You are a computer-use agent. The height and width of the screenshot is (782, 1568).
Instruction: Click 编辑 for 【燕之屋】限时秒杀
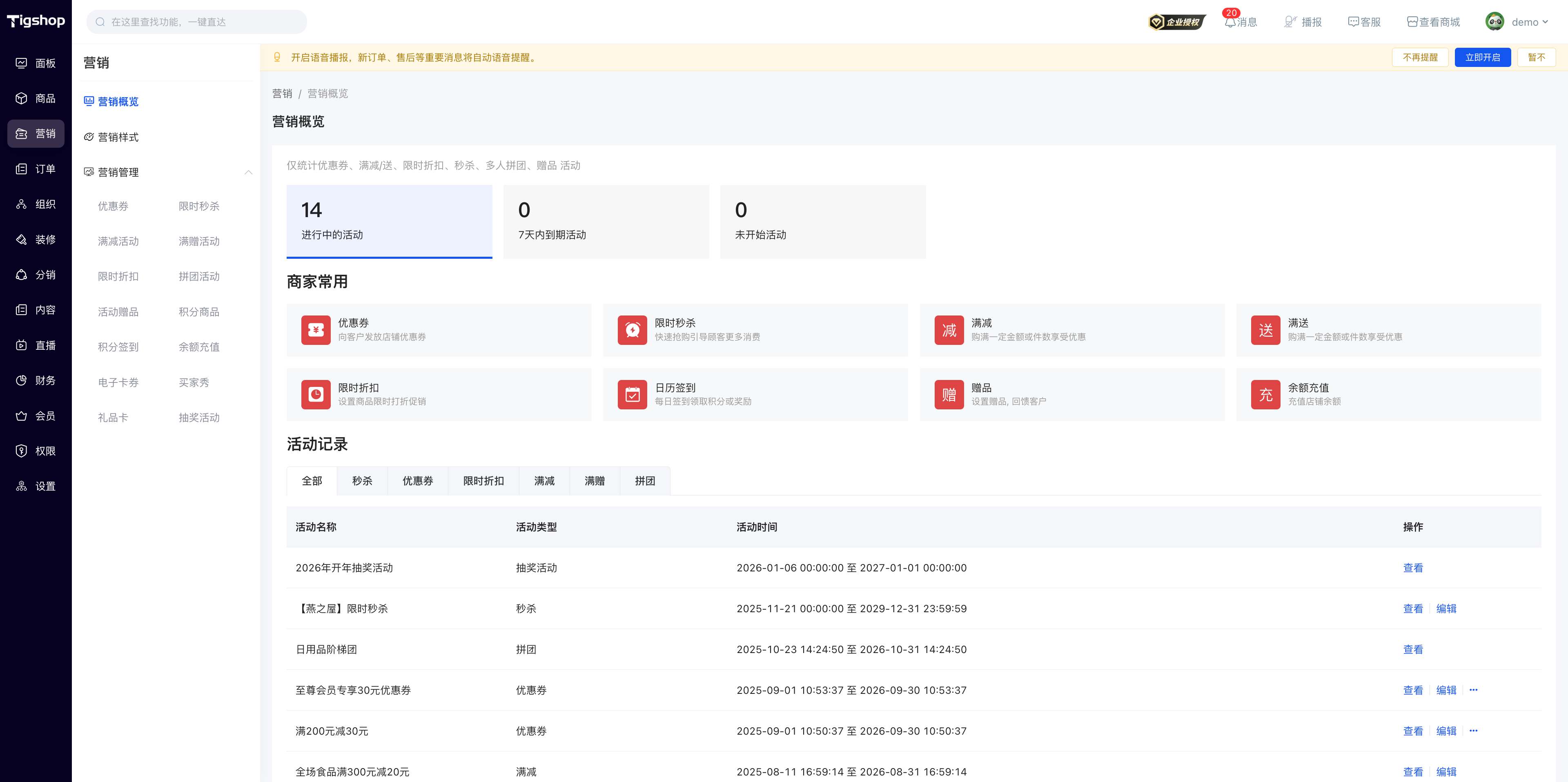coord(1445,609)
